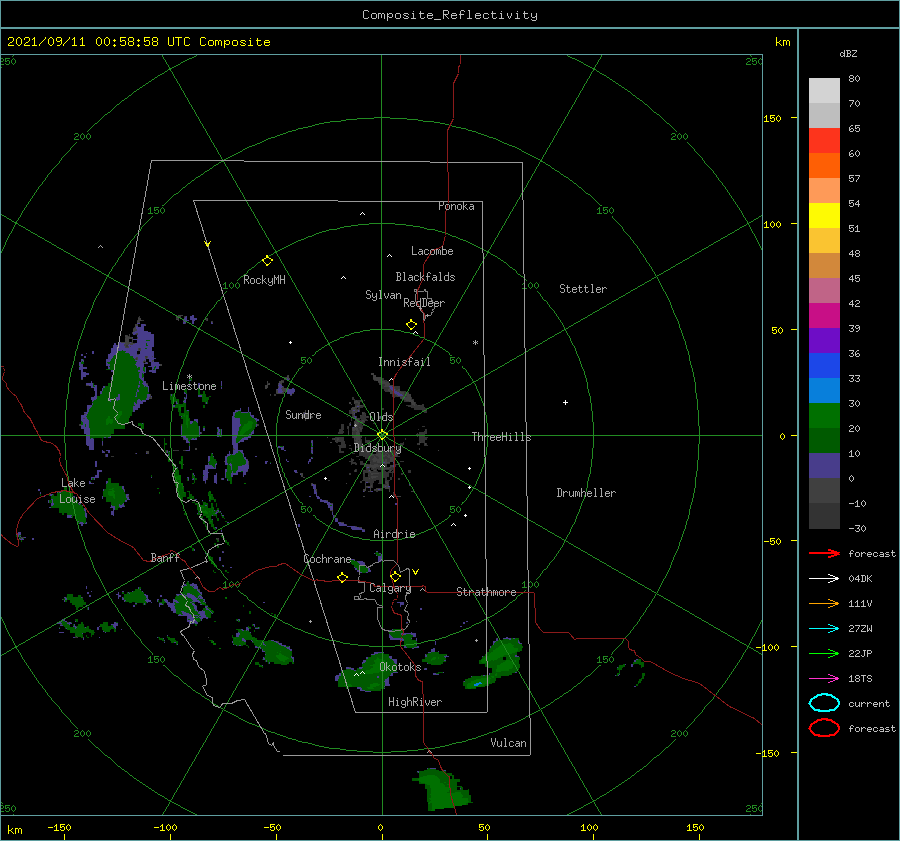This screenshot has height=841, width=900.
Task: Click the Olds label
Action: tap(381, 417)
